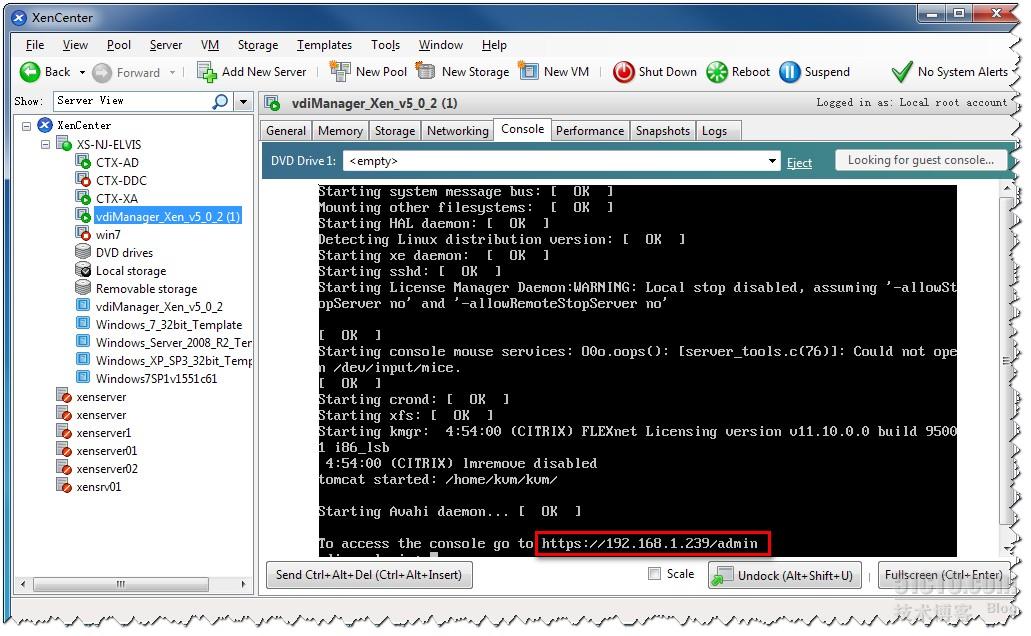Switch to the Memory tab
This screenshot has width=1031, height=636.
coord(340,131)
